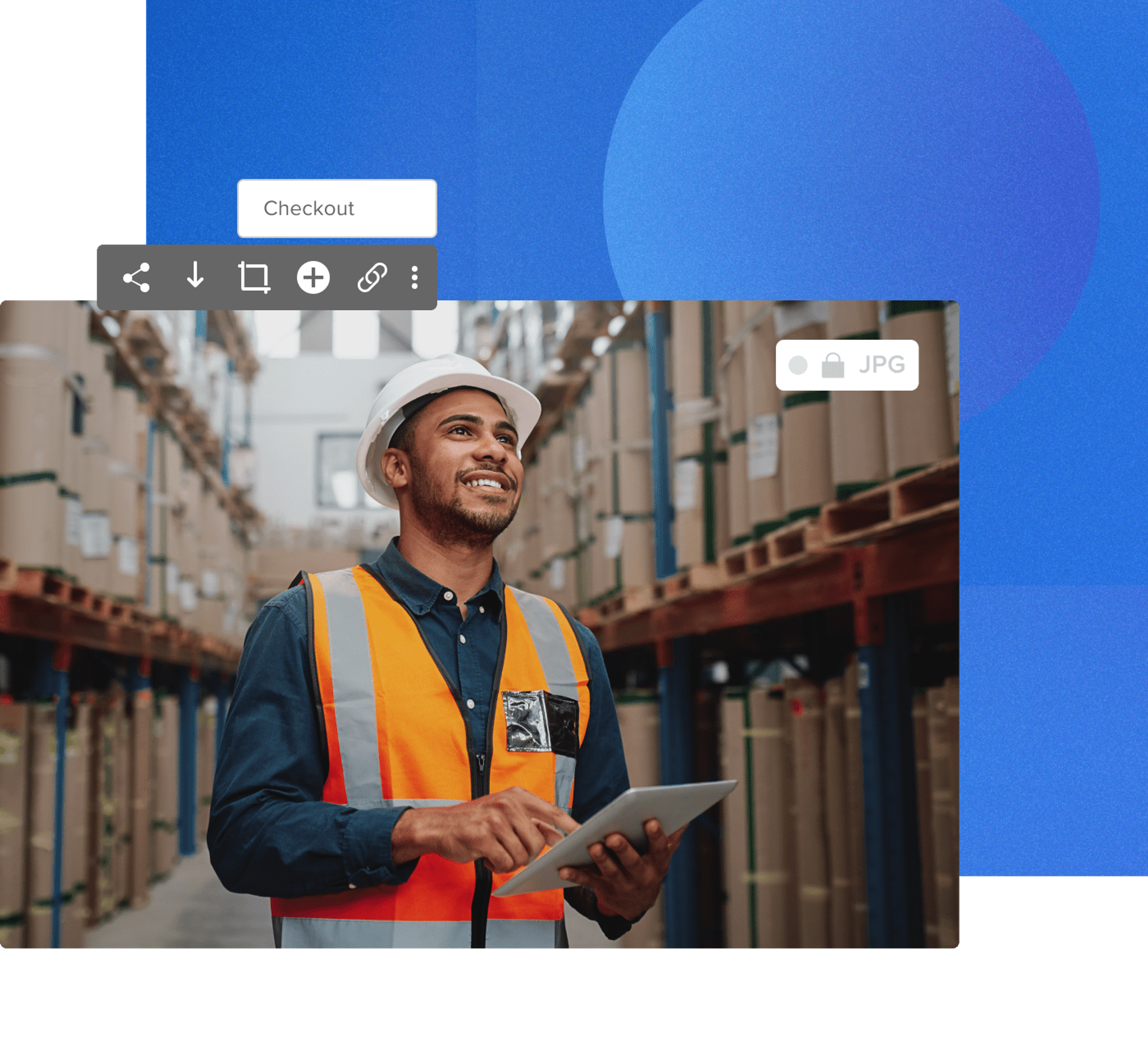Click the JPG file format label
Screen dimensions: 1148x1050
pos(882,365)
